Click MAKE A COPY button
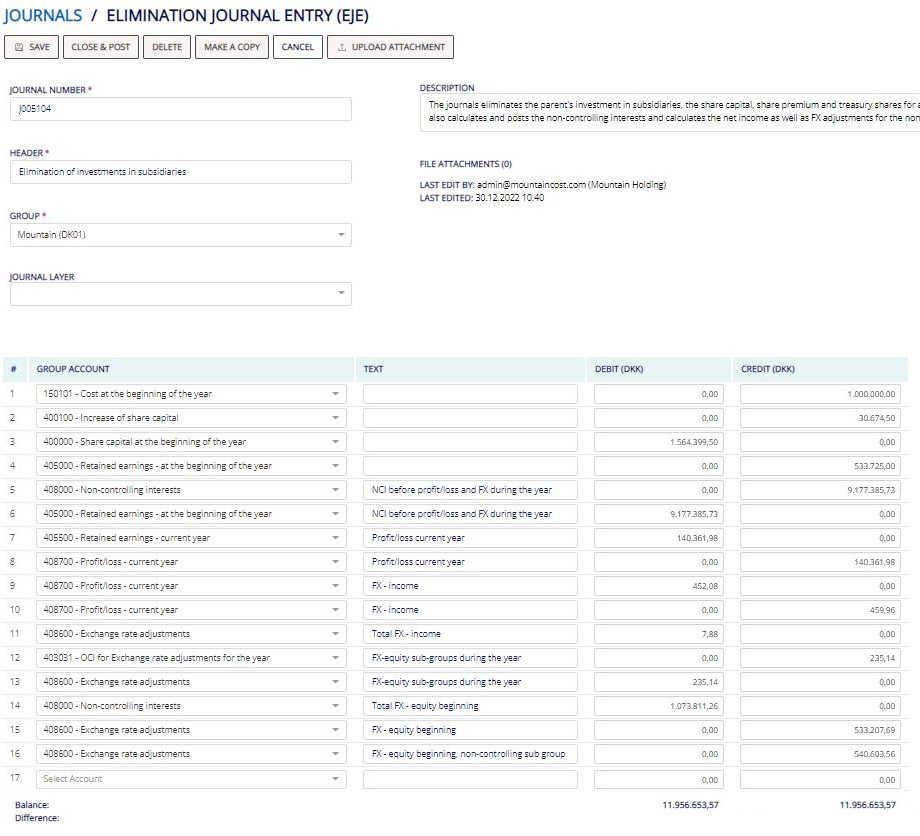The width and height of the screenshot is (920, 836). pyautogui.click(x=232, y=47)
